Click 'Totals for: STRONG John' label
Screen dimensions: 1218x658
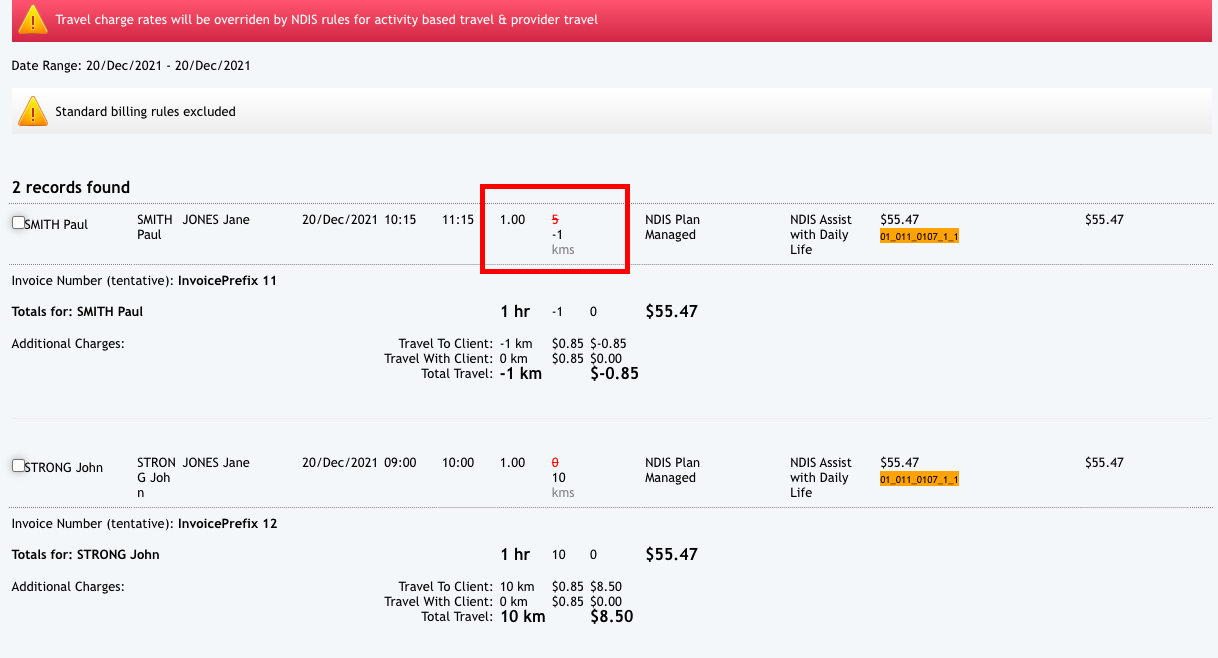[x=85, y=555]
